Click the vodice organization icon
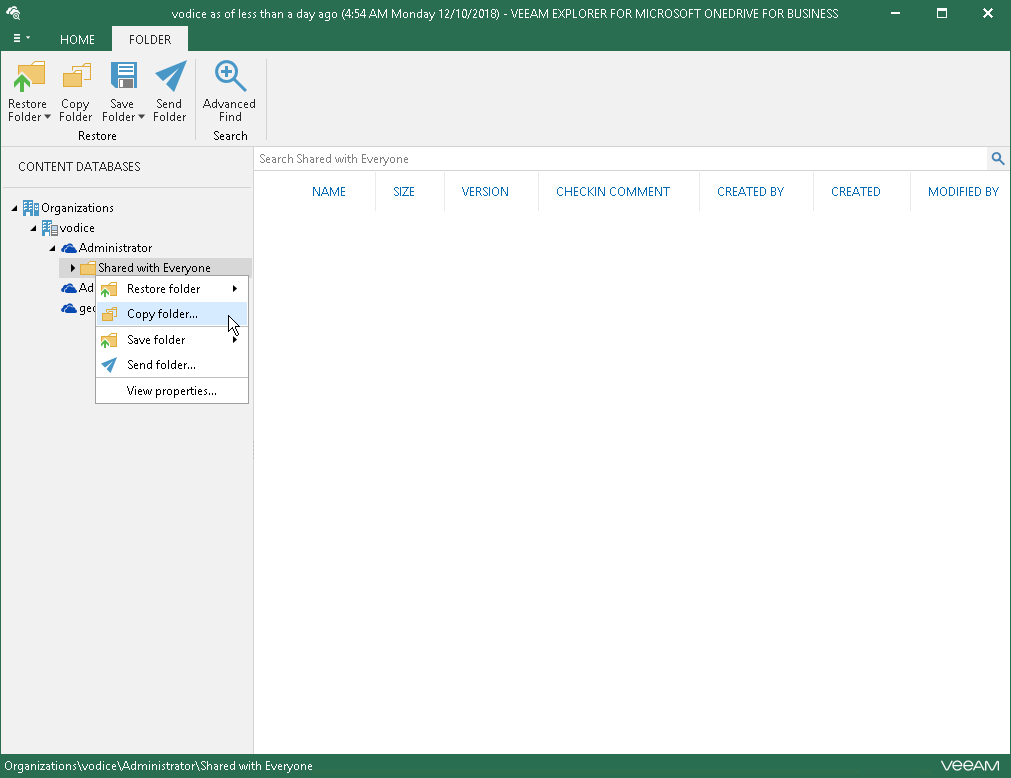1011x778 pixels. pos(50,228)
